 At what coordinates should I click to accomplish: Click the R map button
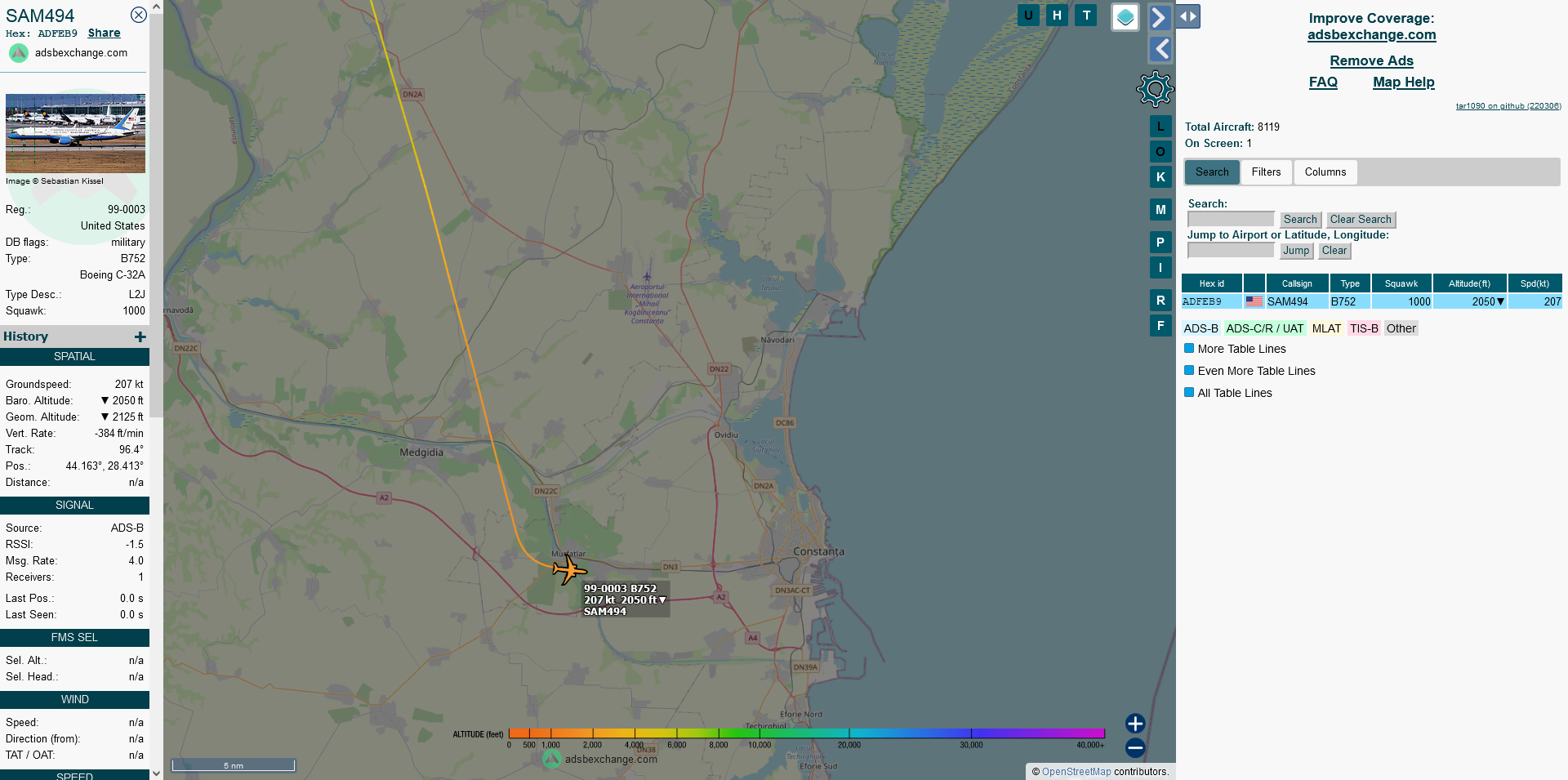point(1160,300)
